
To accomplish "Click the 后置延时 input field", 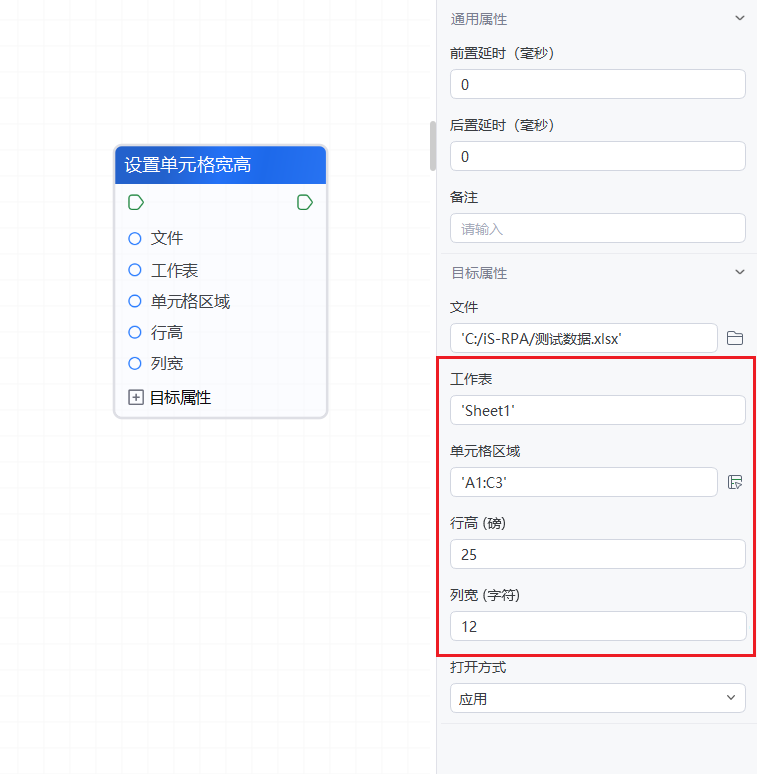I will point(597,156).
